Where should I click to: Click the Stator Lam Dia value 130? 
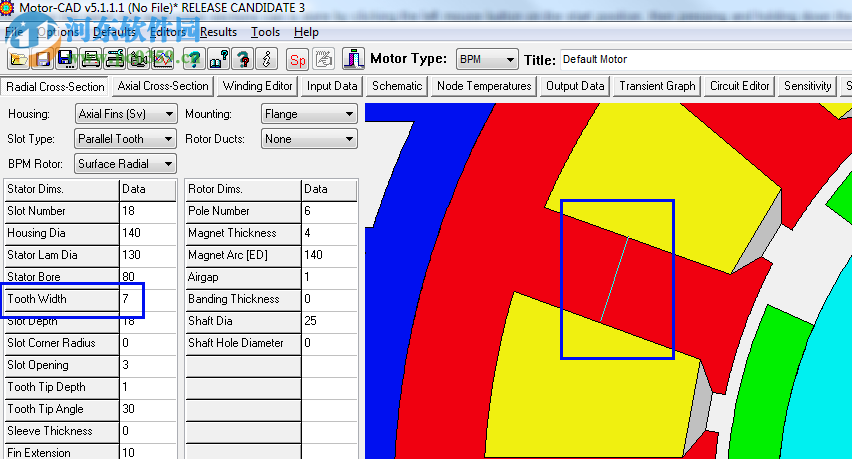click(147, 255)
